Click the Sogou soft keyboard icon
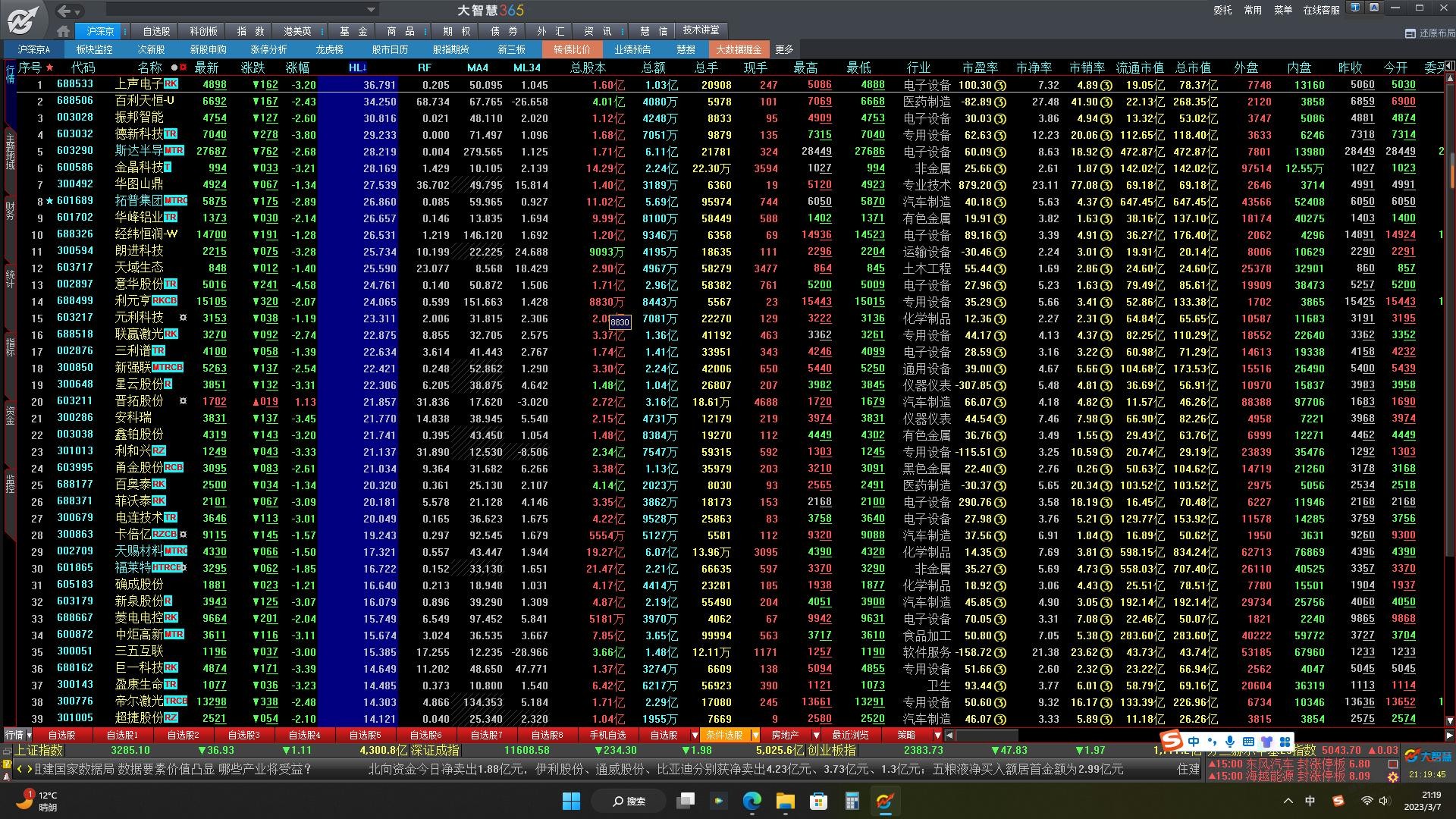Viewport: 1456px width, 819px height. click(1248, 741)
